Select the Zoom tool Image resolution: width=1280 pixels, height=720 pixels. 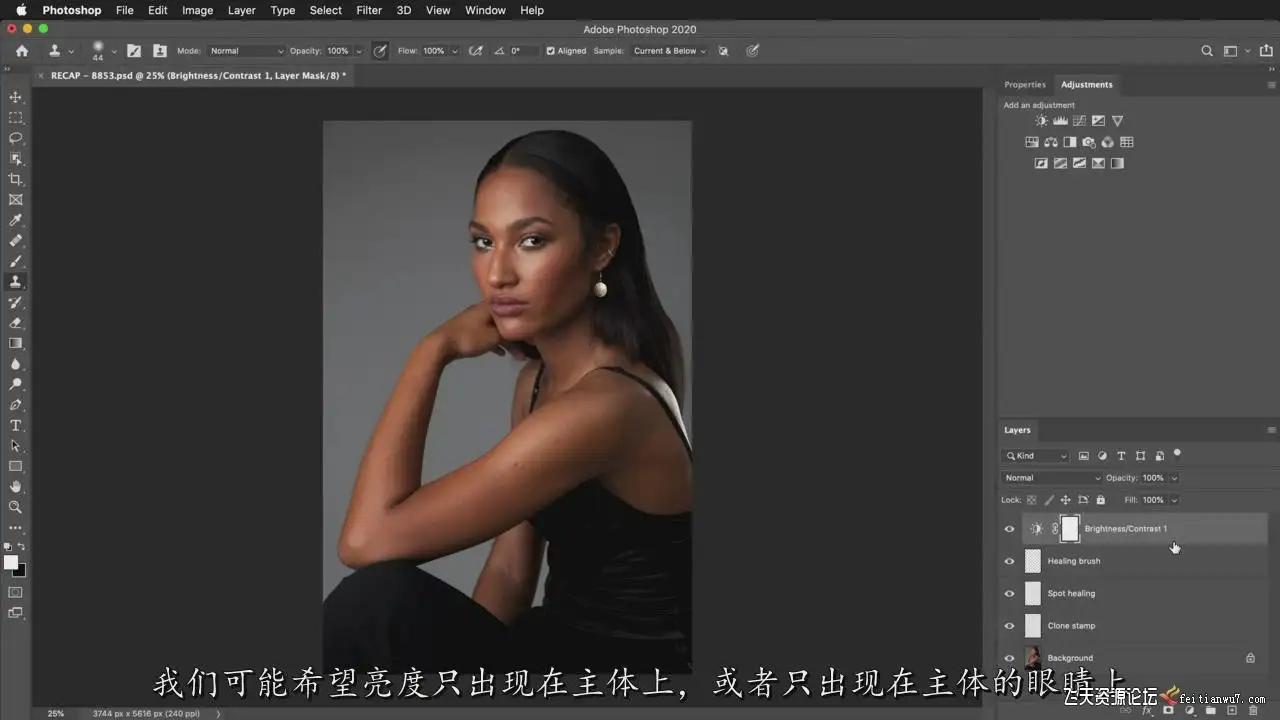point(15,507)
